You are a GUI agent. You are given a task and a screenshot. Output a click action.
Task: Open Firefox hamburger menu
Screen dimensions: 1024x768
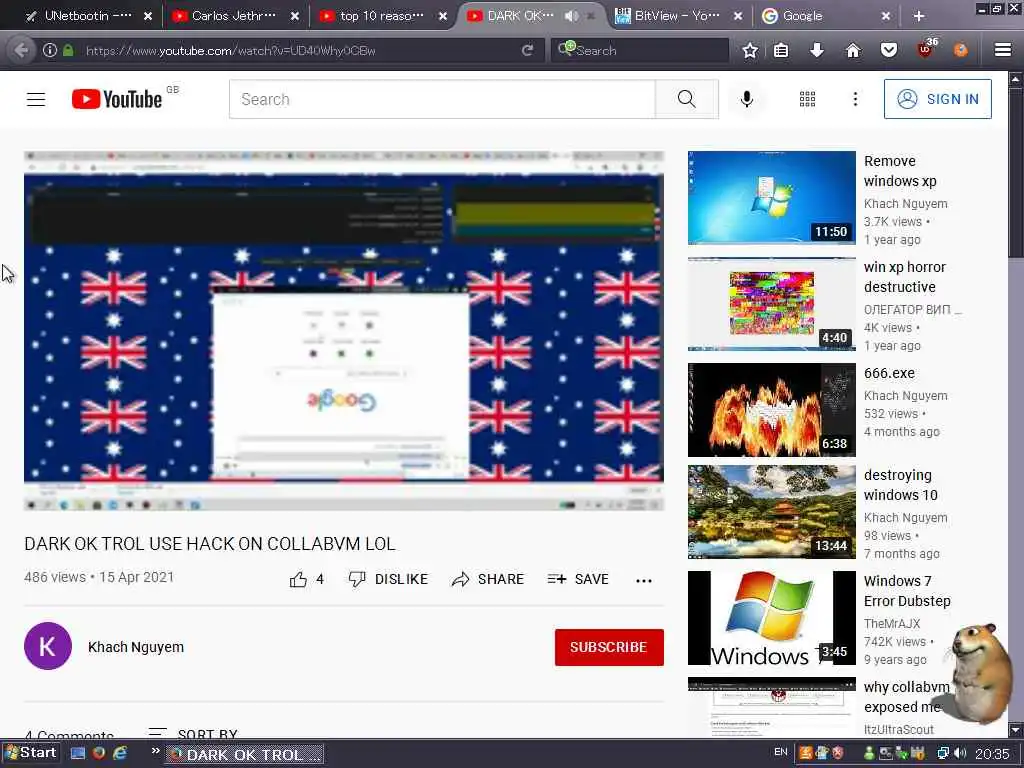coord(1002,50)
